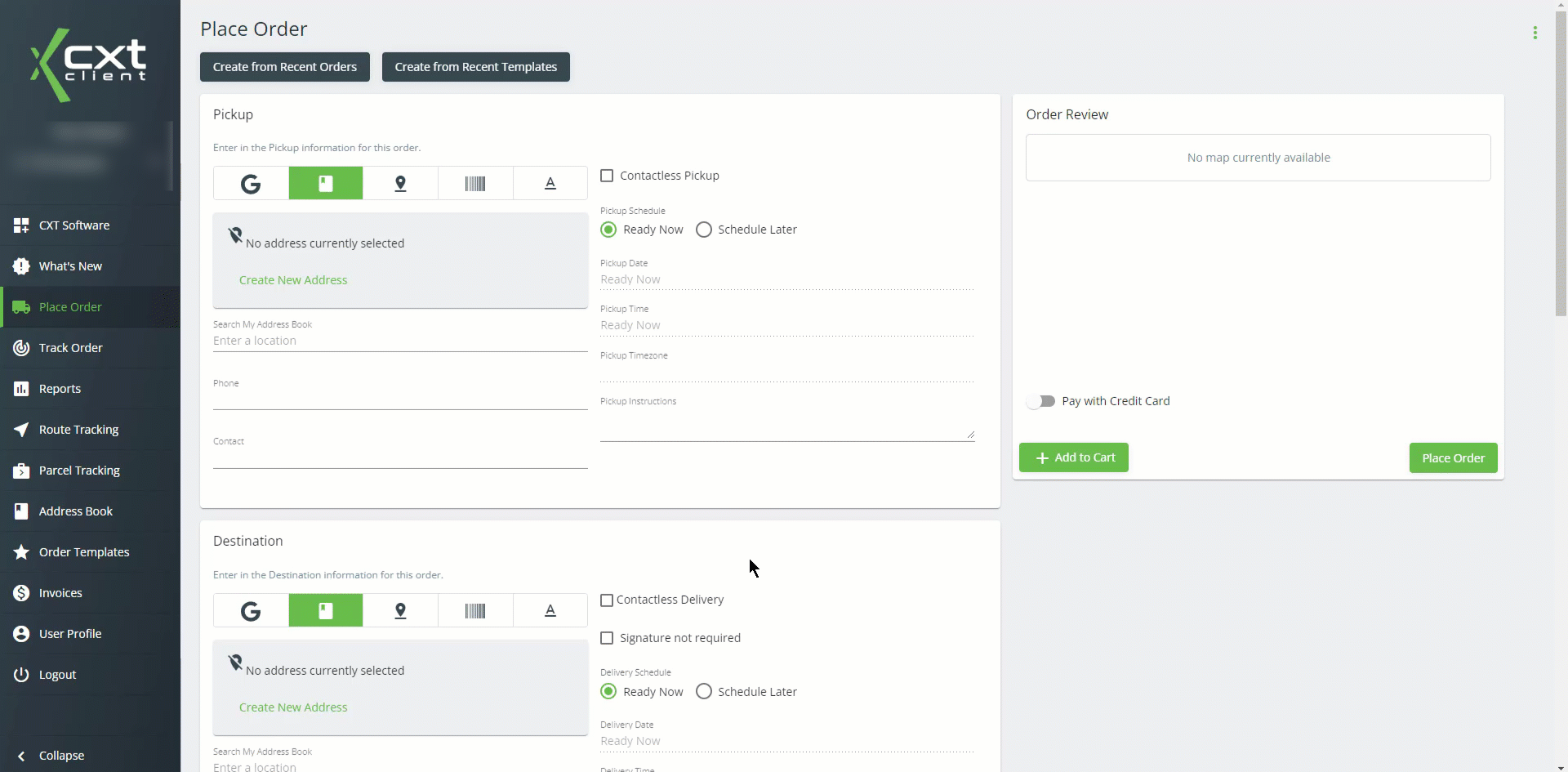Open the Pickup Timezone field
The width and height of the screenshot is (1568, 772).
pyautogui.click(x=786, y=374)
